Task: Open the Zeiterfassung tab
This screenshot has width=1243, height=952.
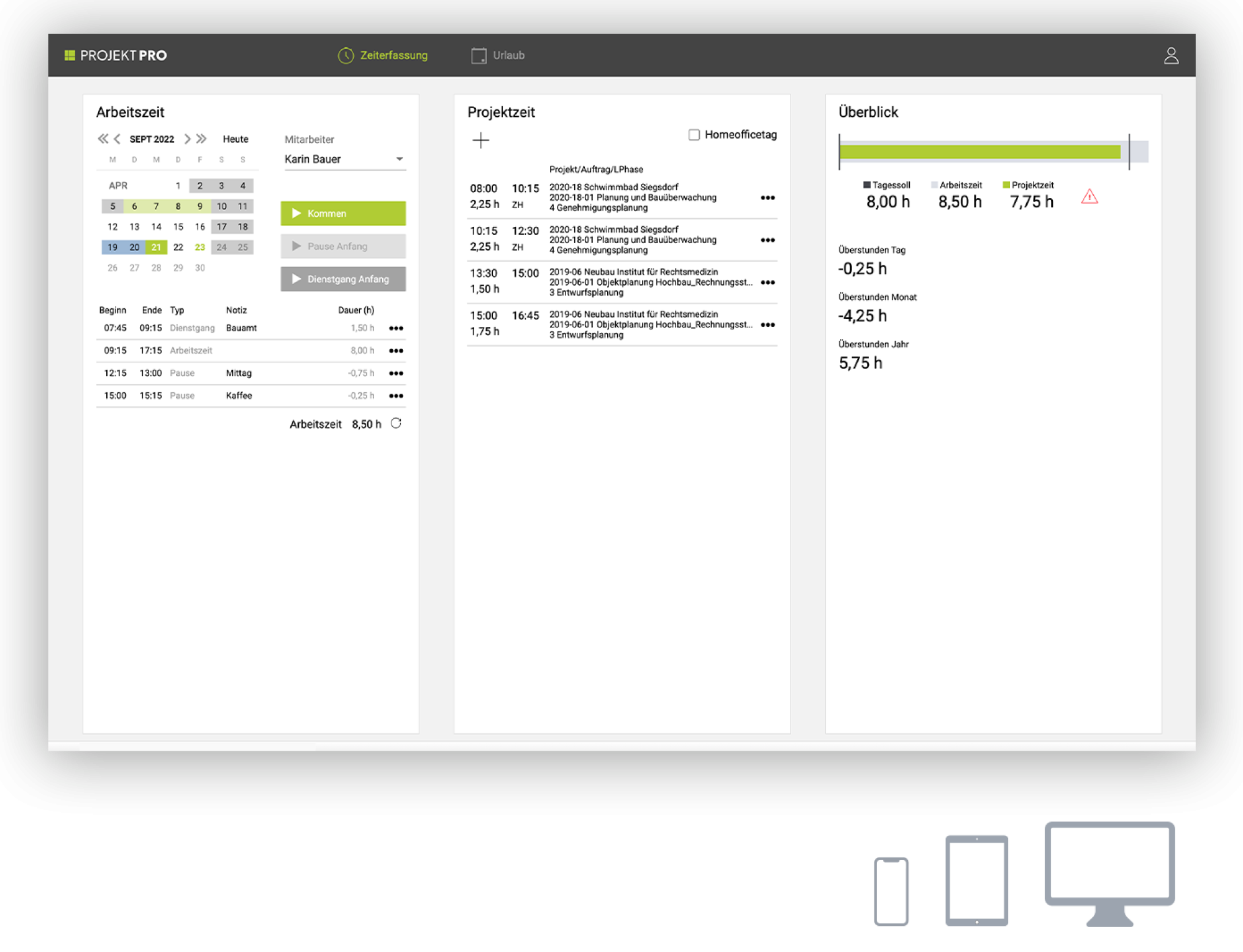Action: click(x=383, y=55)
